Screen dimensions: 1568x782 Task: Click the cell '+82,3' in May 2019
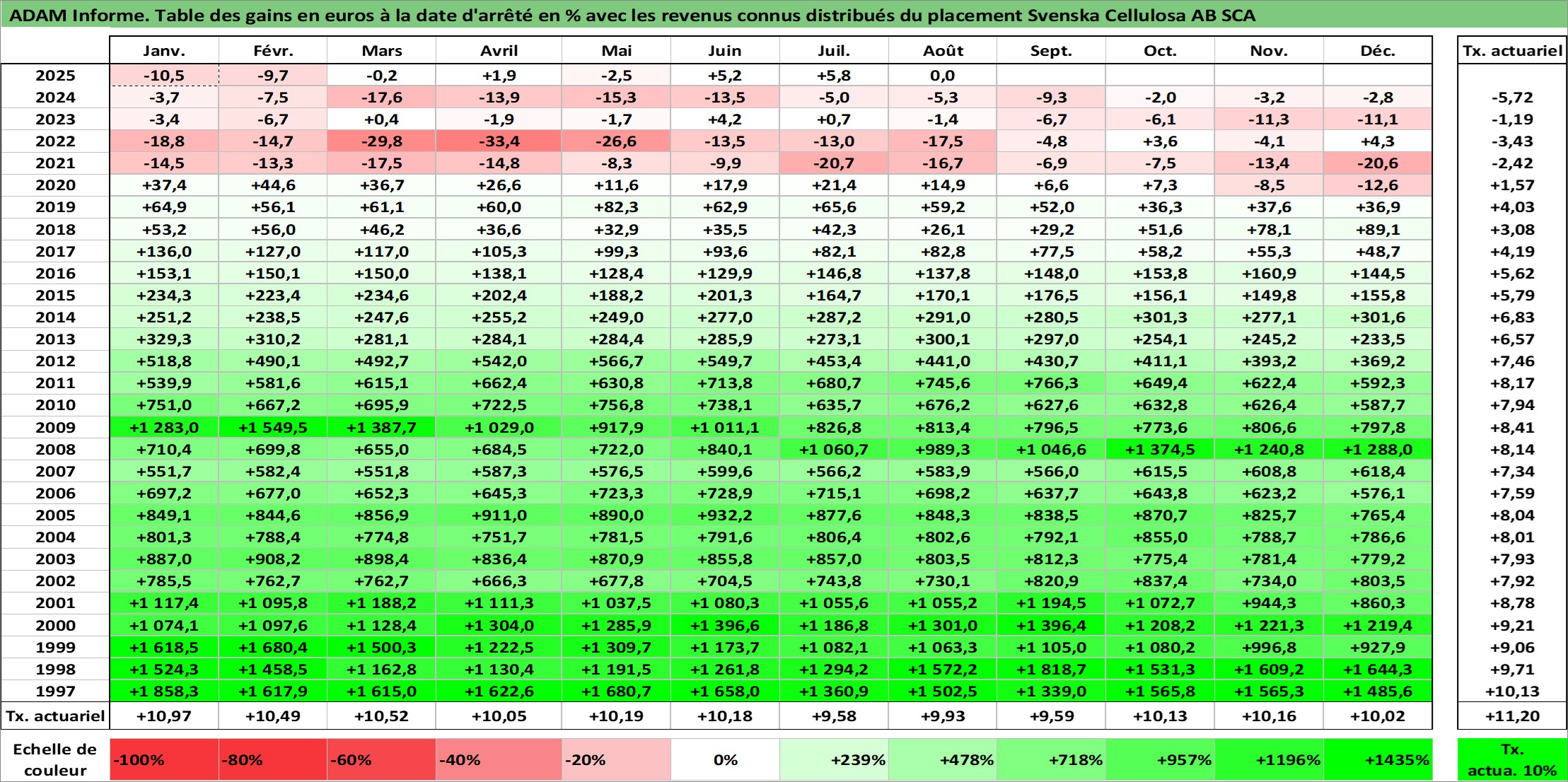click(x=616, y=207)
